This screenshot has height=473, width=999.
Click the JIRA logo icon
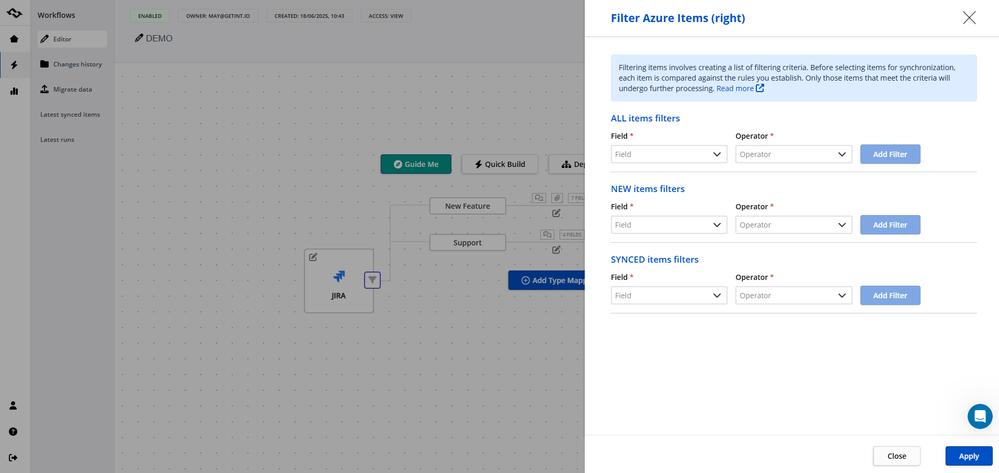point(339,276)
